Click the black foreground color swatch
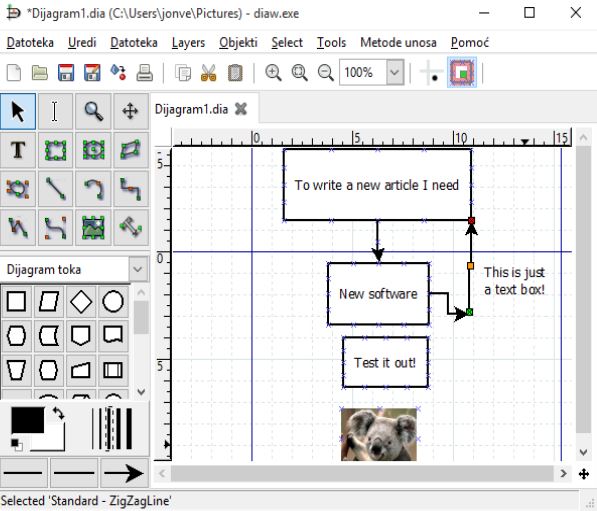This screenshot has width=597, height=511. (x=27, y=420)
